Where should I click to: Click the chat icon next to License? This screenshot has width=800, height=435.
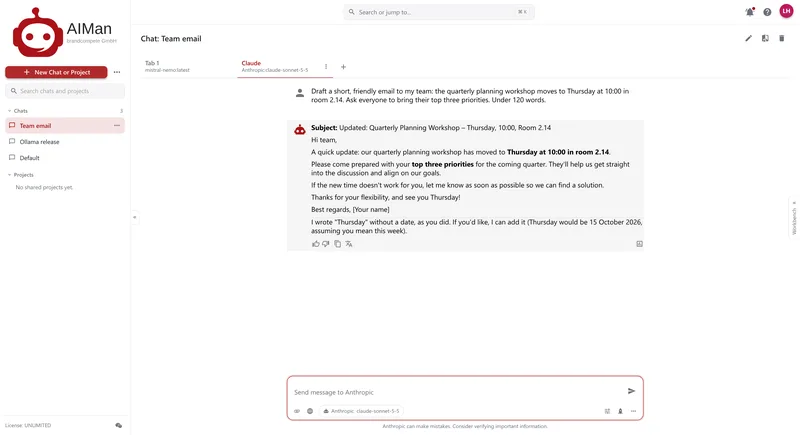(118, 425)
